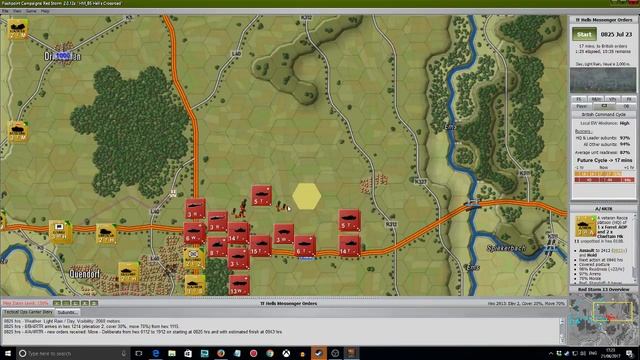Click 'Future Cycle -> 17 mins' text

pyautogui.click(x=604, y=160)
